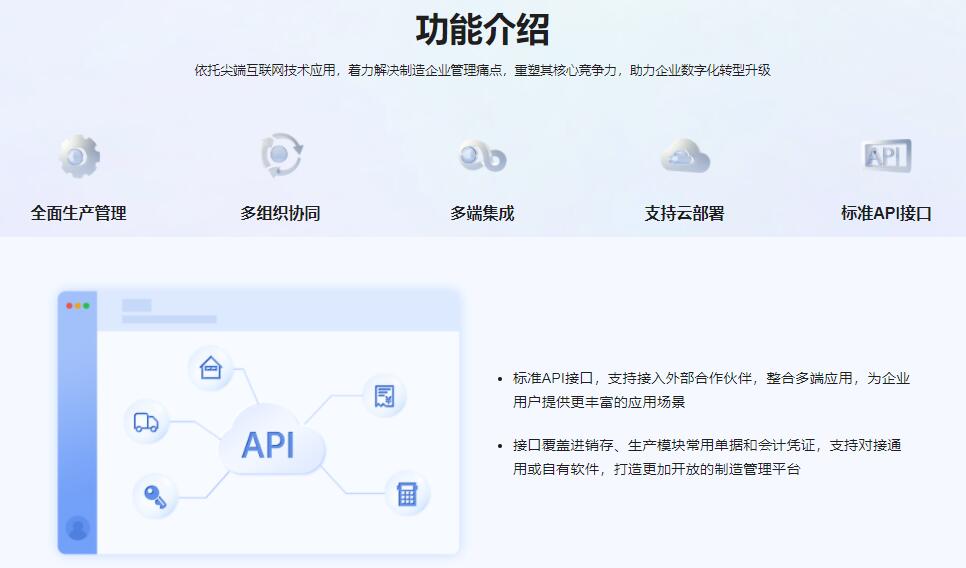Select the 多端集成 tab label
The height and width of the screenshot is (568, 966).
[482, 213]
